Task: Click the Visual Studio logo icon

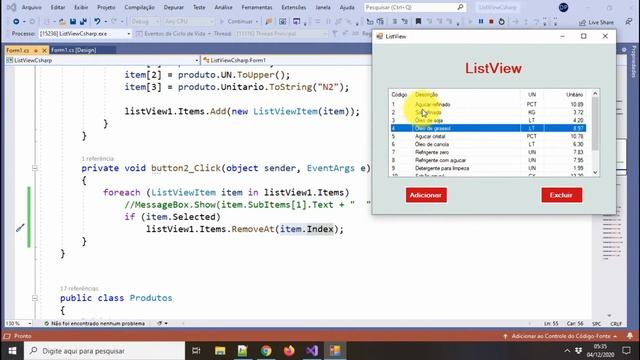Action: point(11,7)
